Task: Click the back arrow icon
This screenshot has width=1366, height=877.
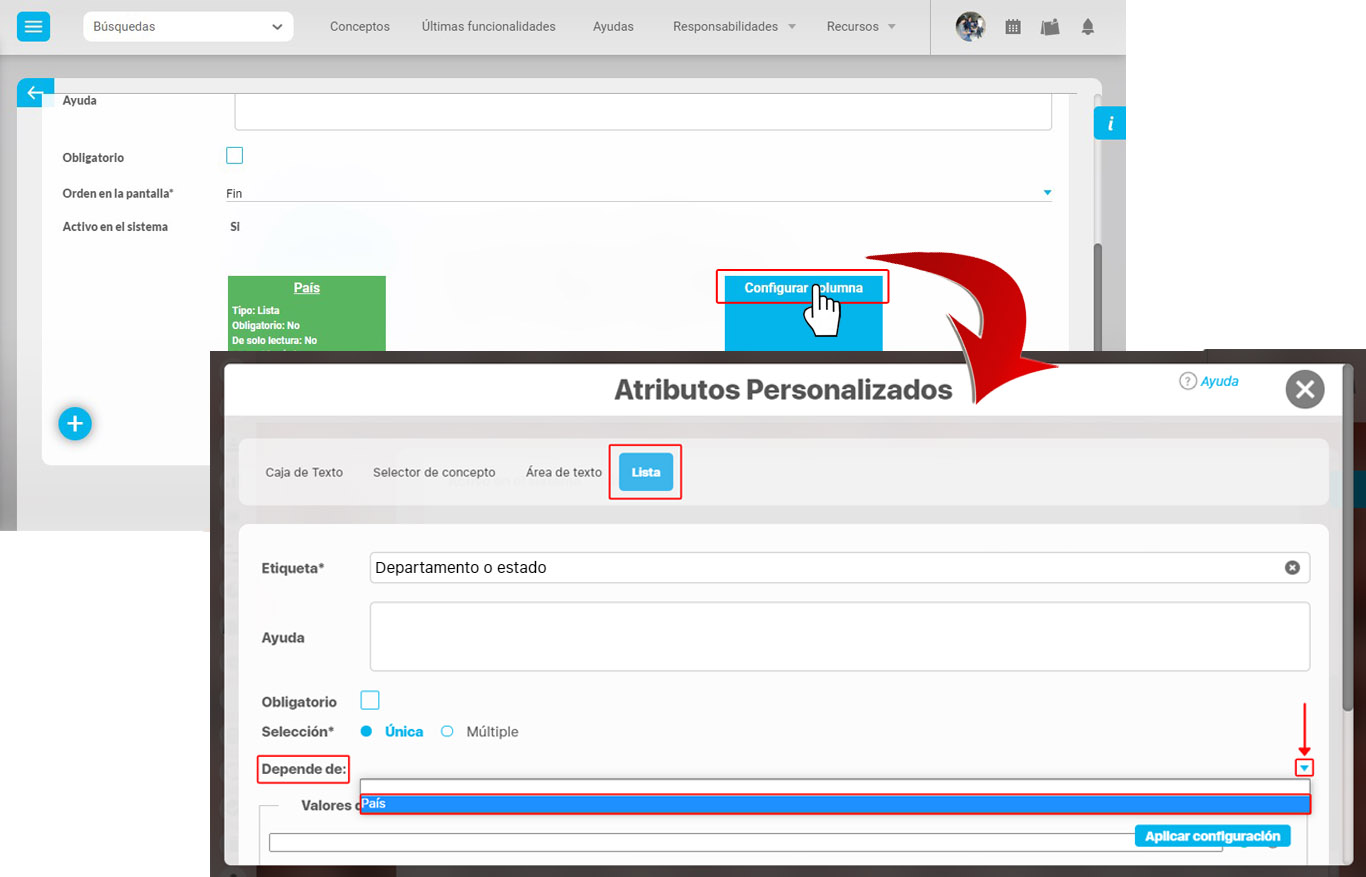Action: tap(35, 93)
